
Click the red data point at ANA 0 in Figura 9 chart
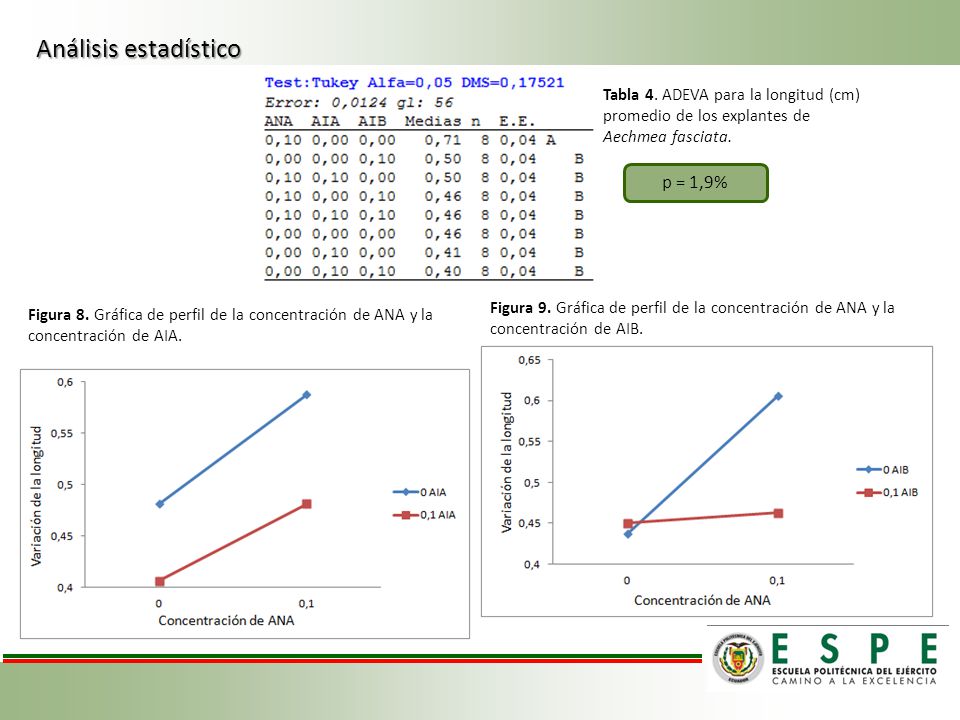click(x=628, y=523)
